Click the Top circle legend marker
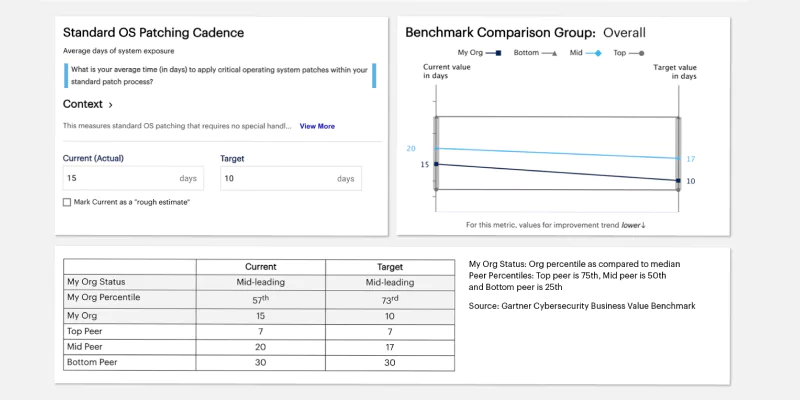Screen dimensions: 800x400 pos(640,51)
